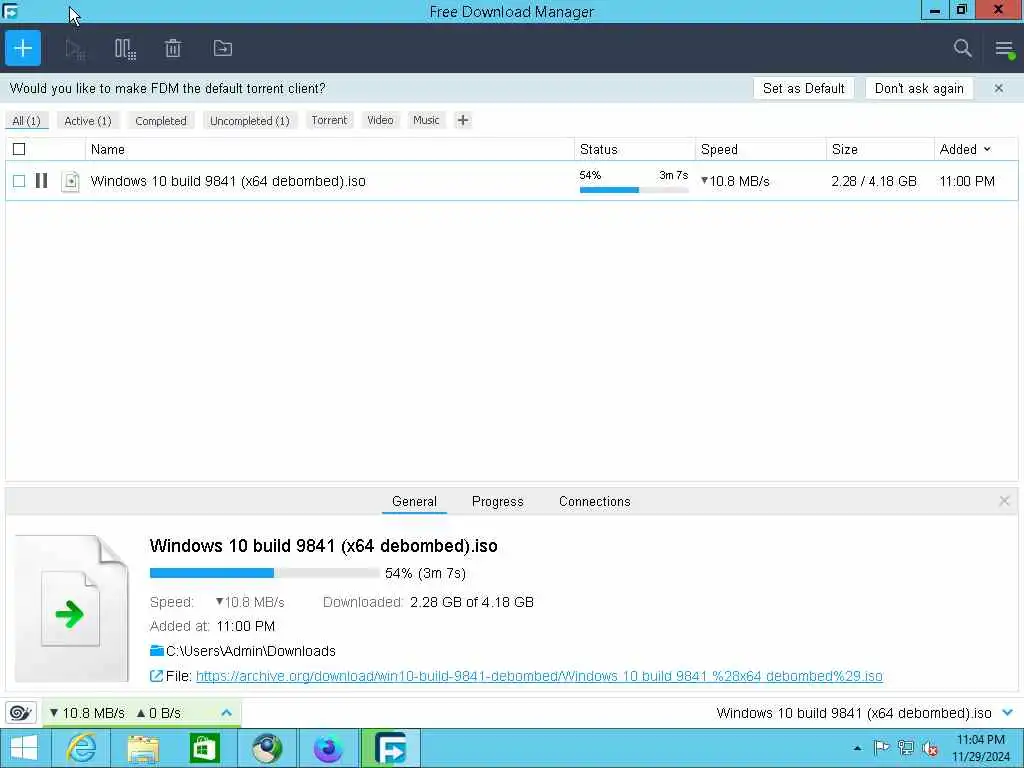Viewport: 1024px width, 768px height.
Task: Click the download name in the list row
Action: tap(228, 181)
